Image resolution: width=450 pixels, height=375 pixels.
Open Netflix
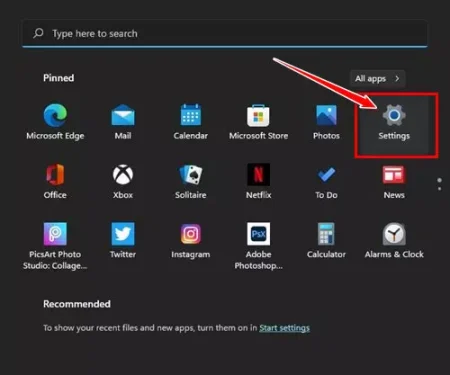258,182
